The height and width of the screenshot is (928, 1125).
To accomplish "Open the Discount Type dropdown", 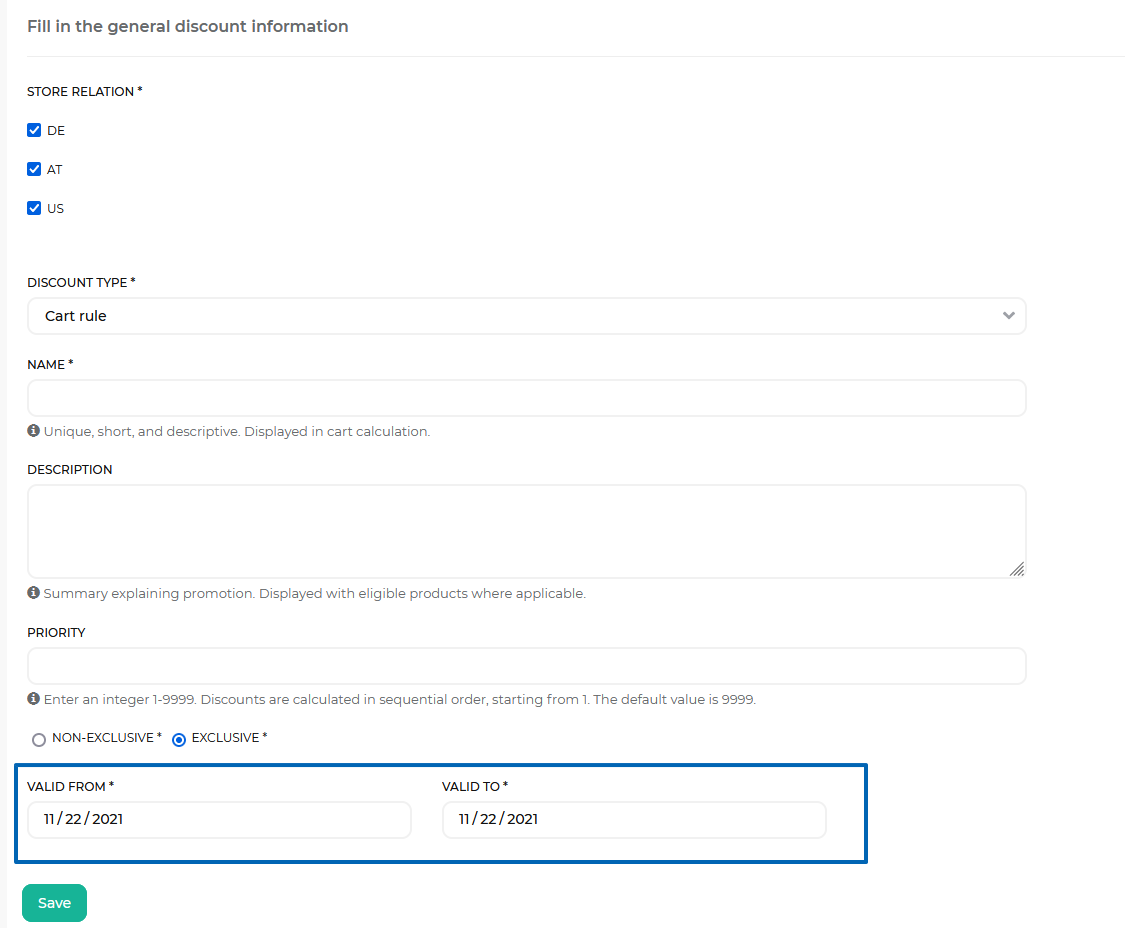I will point(527,316).
